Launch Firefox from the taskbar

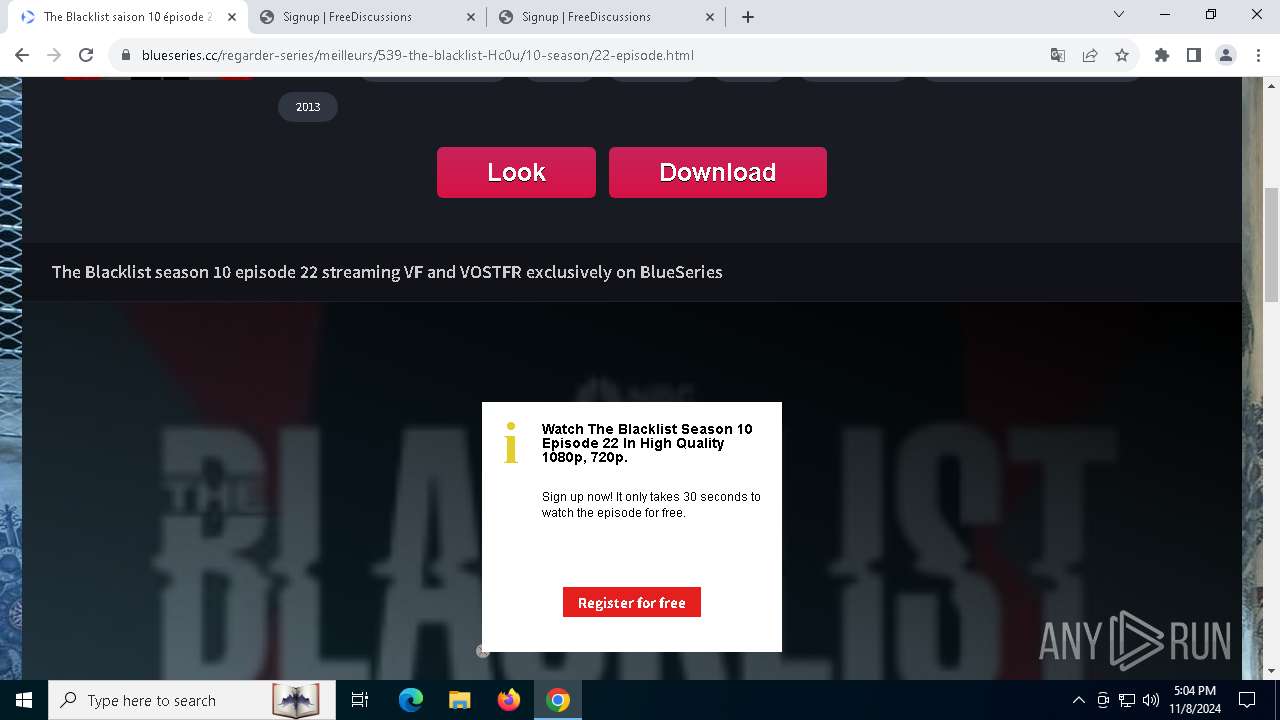[x=509, y=700]
